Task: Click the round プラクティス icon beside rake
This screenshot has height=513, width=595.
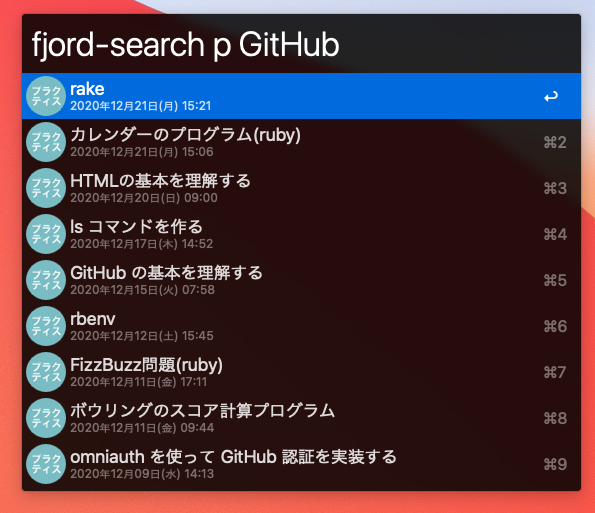Action: pos(46,96)
